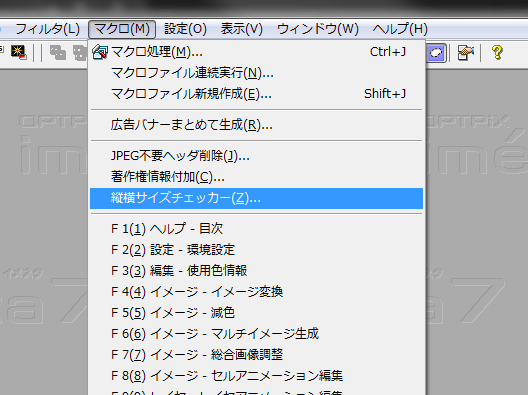Click 縦横サイズチェッカー(Z)... entry
This screenshot has height=395, width=528.
257,198
